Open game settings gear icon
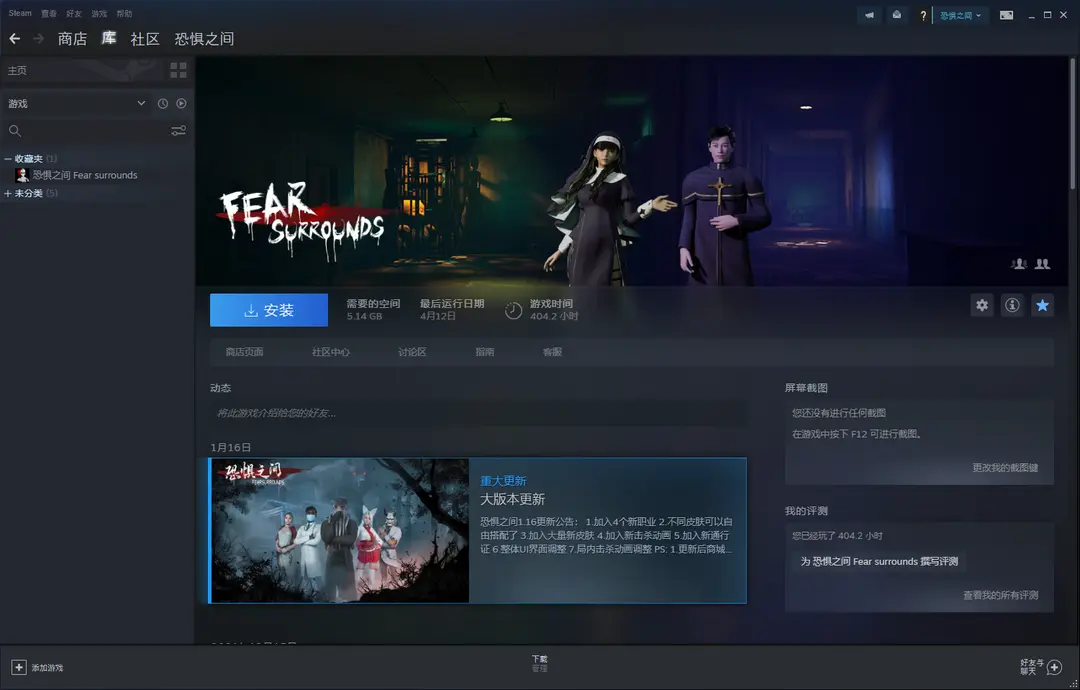The image size is (1080, 690). (982, 305)
